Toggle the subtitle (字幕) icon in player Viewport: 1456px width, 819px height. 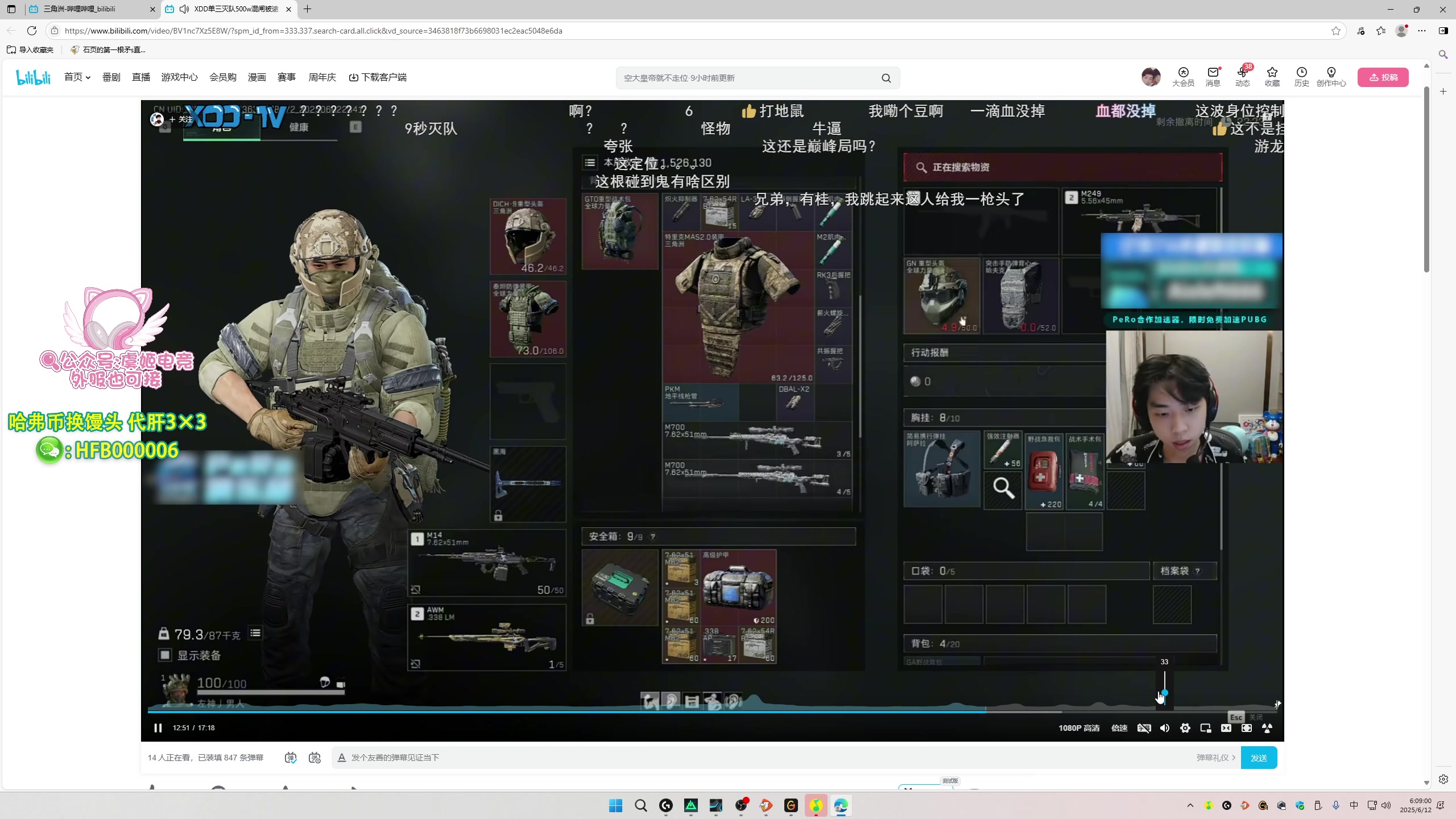(x=1144, y=728)
